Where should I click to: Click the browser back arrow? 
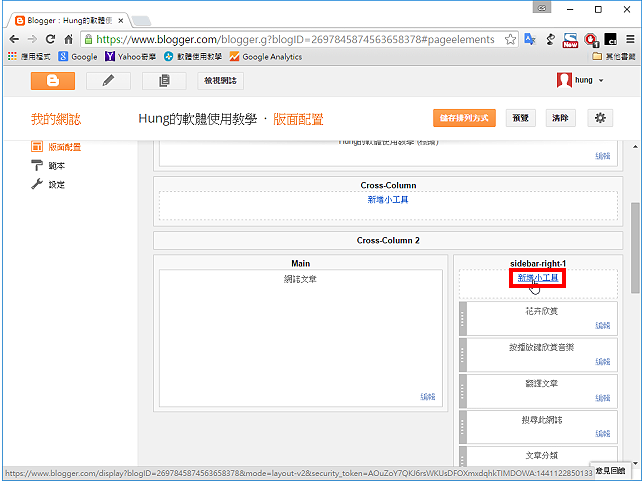[x=14, y=39]
